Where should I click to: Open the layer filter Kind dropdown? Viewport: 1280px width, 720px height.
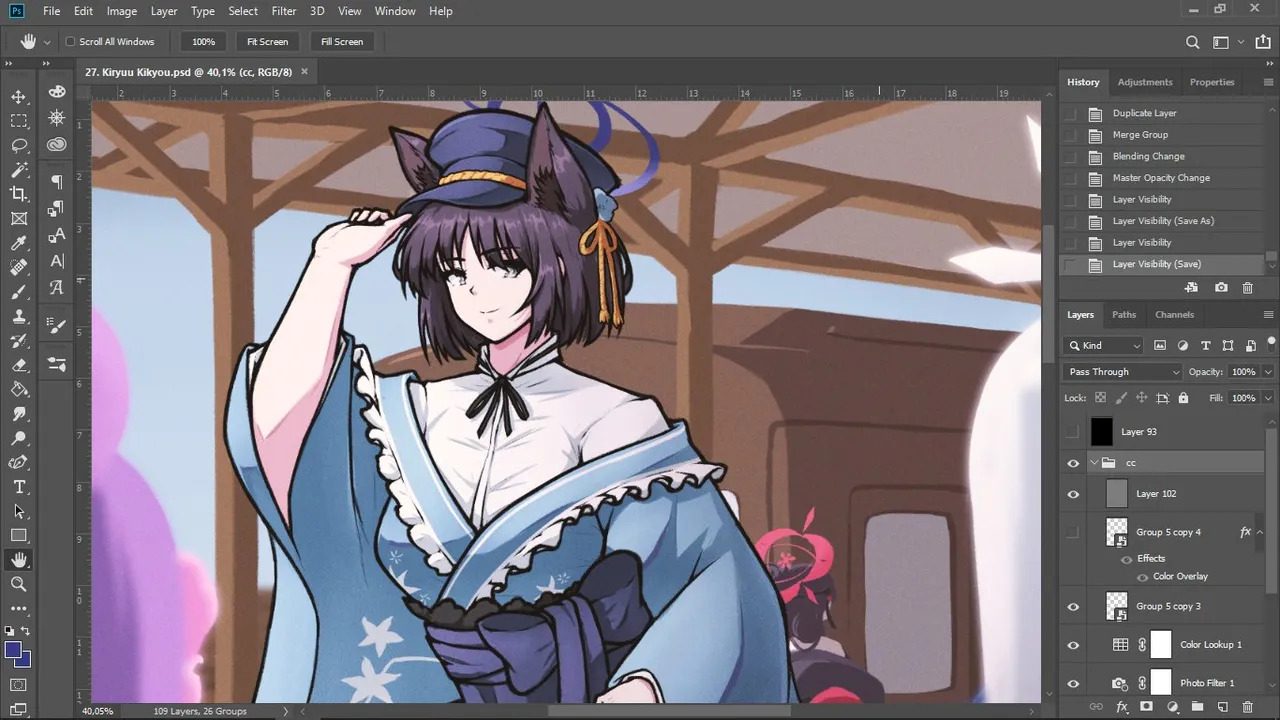point(1104,346)
